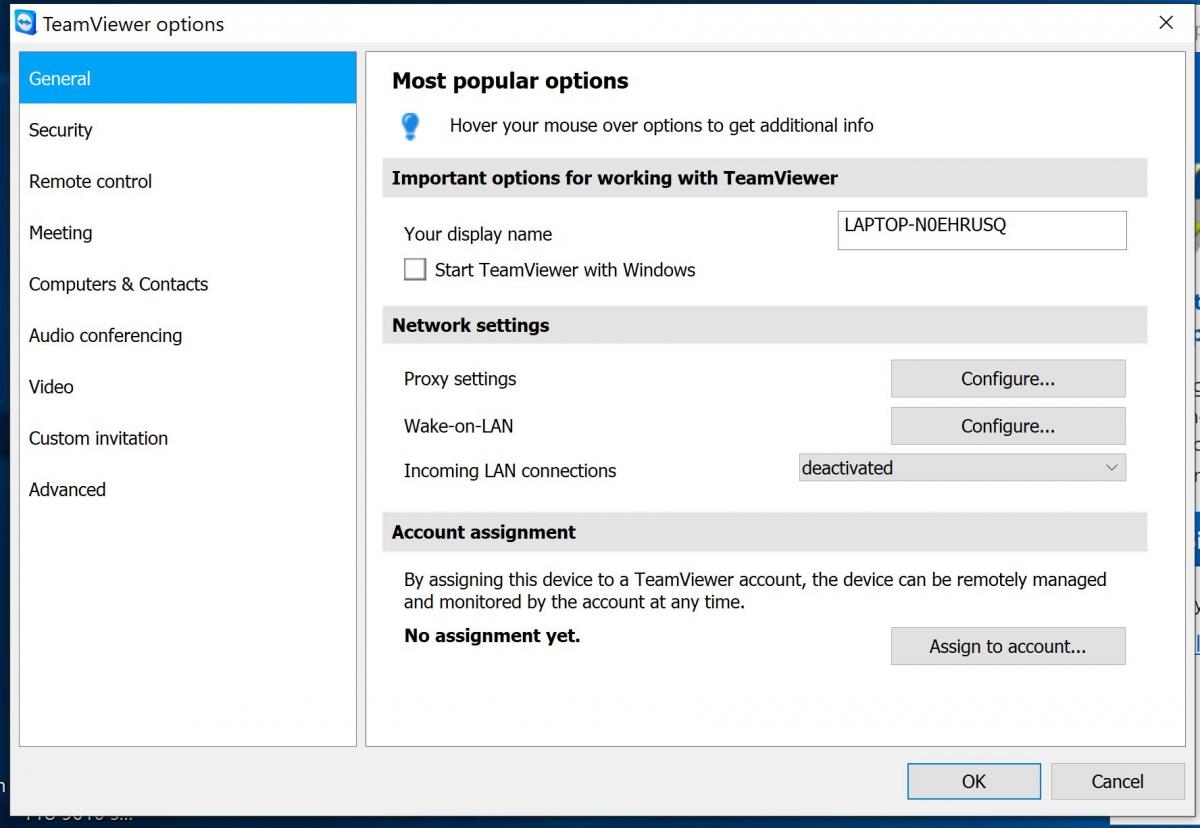Enable Start TeamViewer with Windows checkbox
The image size is (1200, 828).
coord(415,270)
